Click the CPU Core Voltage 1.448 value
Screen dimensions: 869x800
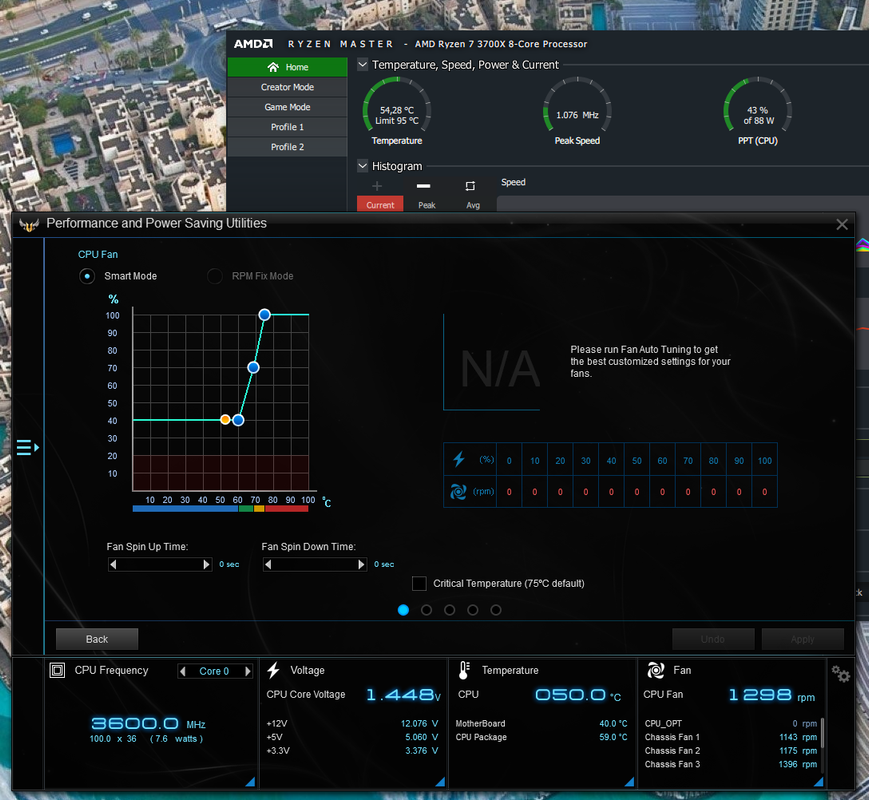[x=403, y=695]
